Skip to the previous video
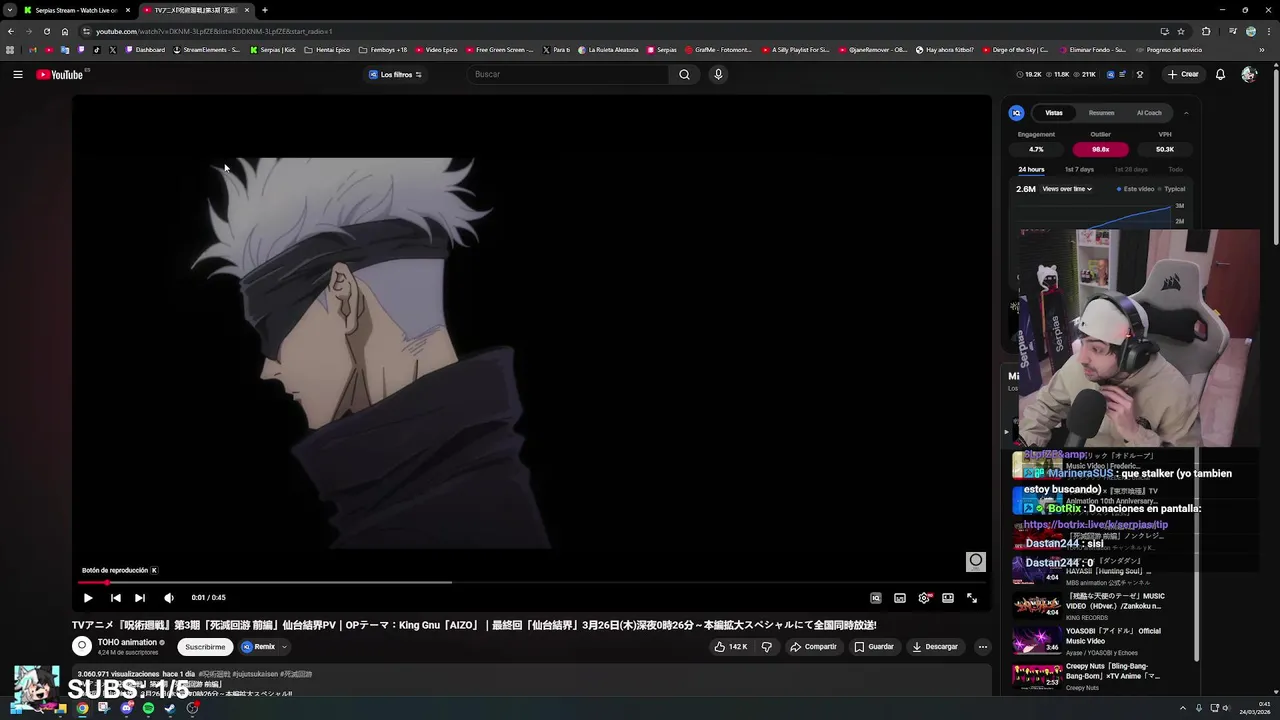 (115, 598)
